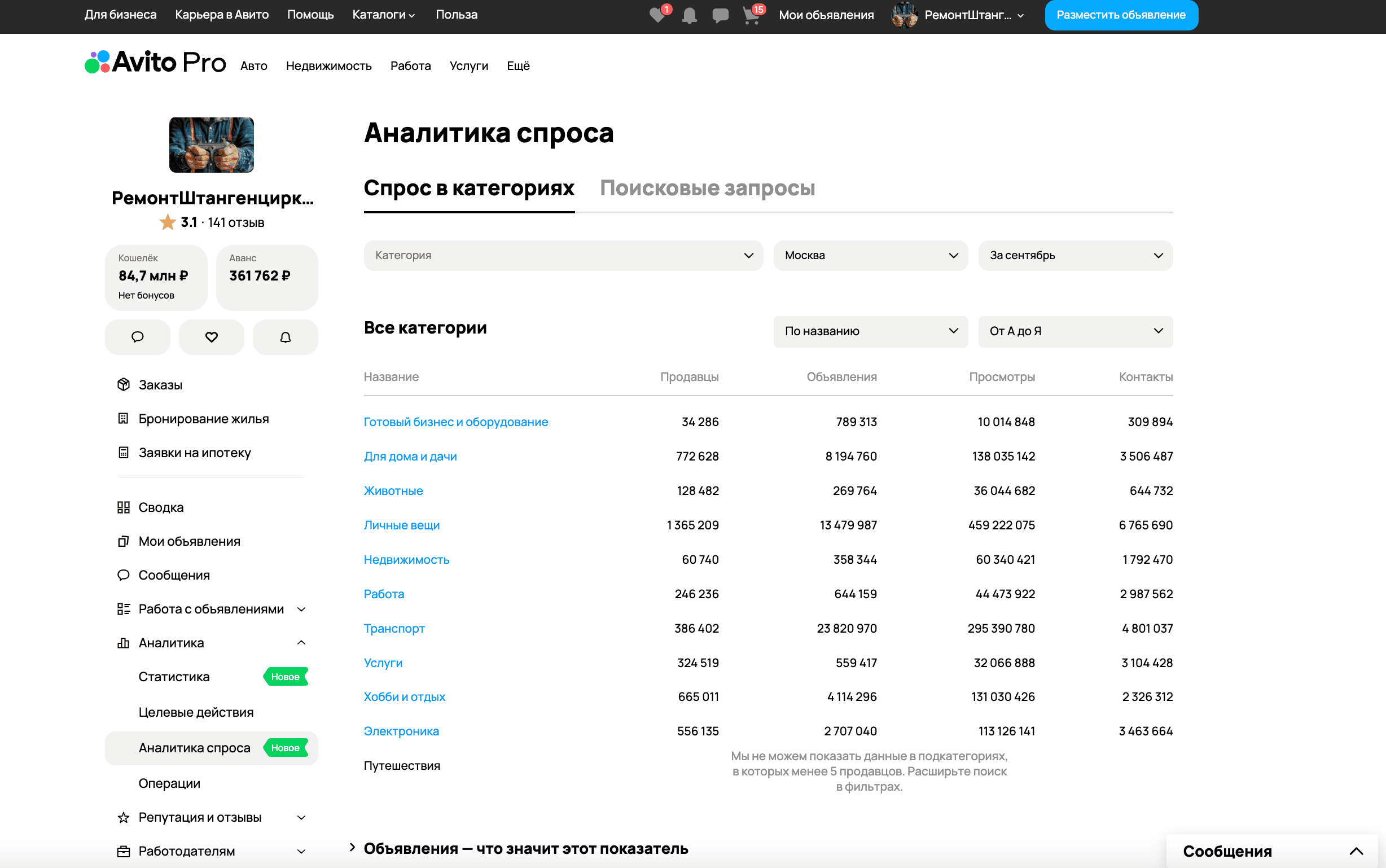
Task: Open the shopping cart icon
Action: click(751, 15)
